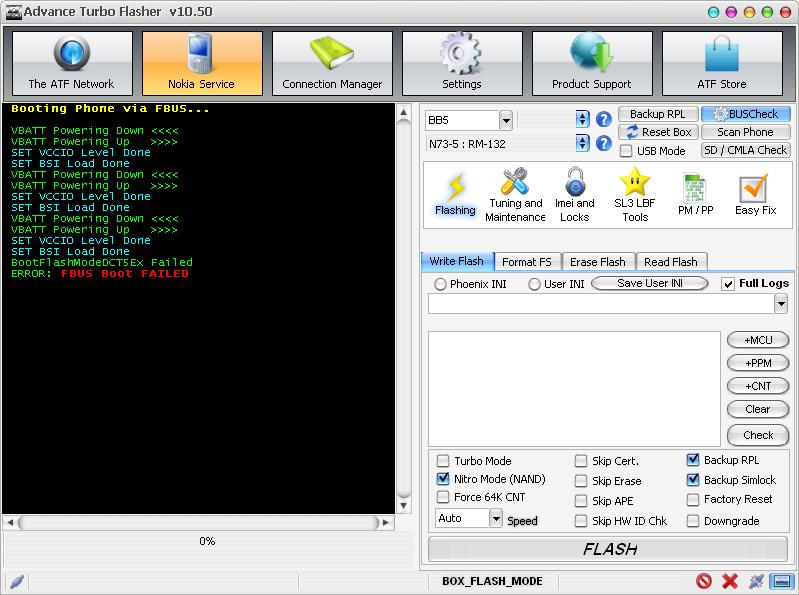Open the Connection Manager section
The width and height of the screenshot is (799, 595).
point(332,63)
